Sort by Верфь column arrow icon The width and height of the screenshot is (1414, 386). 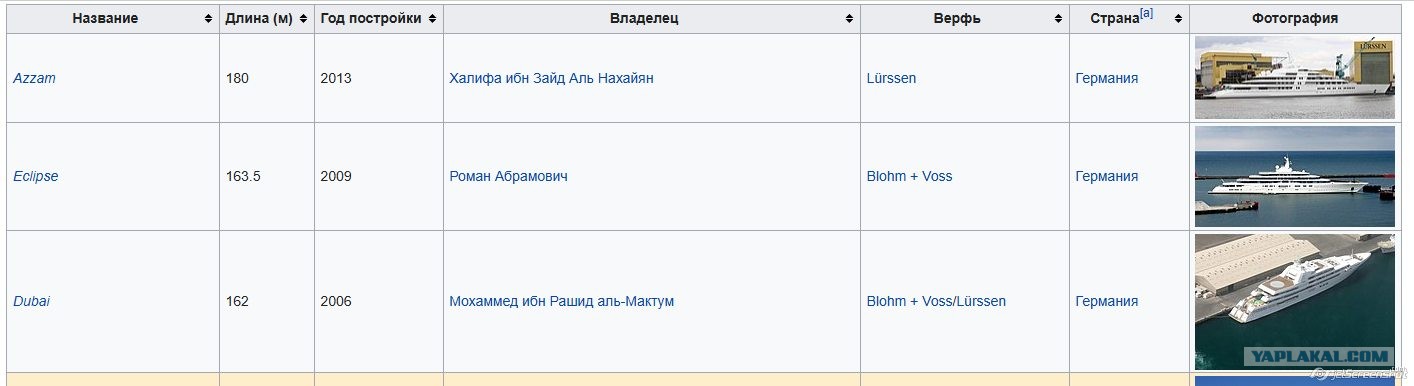pyautogui.click(x=1058, y=19)
